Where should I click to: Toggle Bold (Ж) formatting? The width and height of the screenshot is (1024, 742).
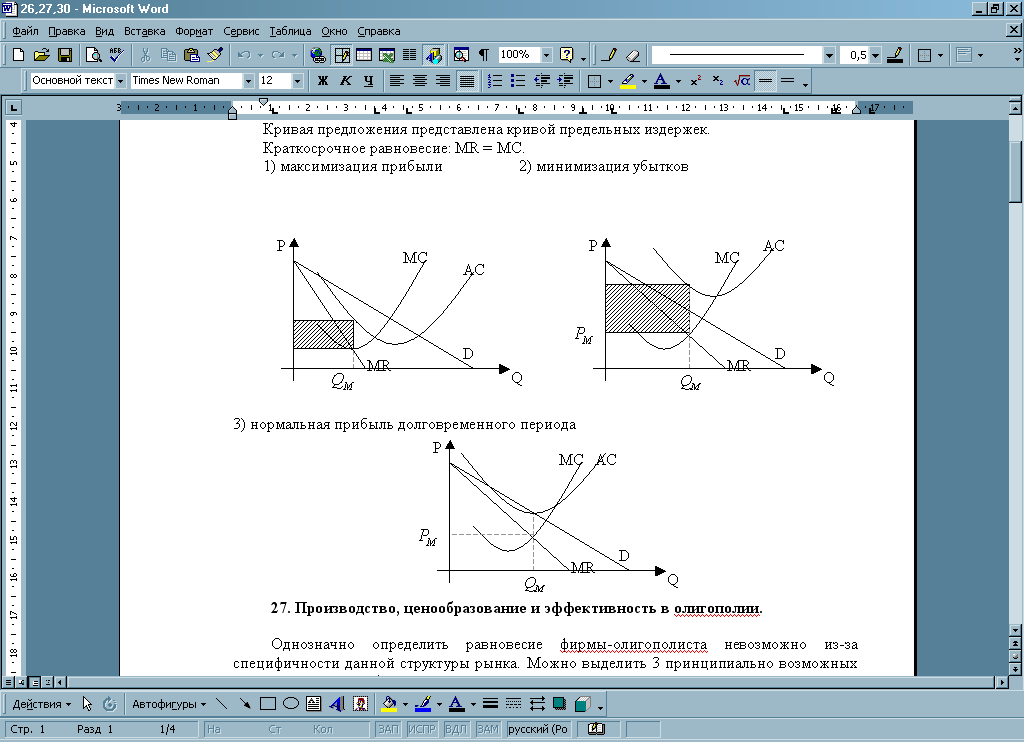(x=323, y=81)
